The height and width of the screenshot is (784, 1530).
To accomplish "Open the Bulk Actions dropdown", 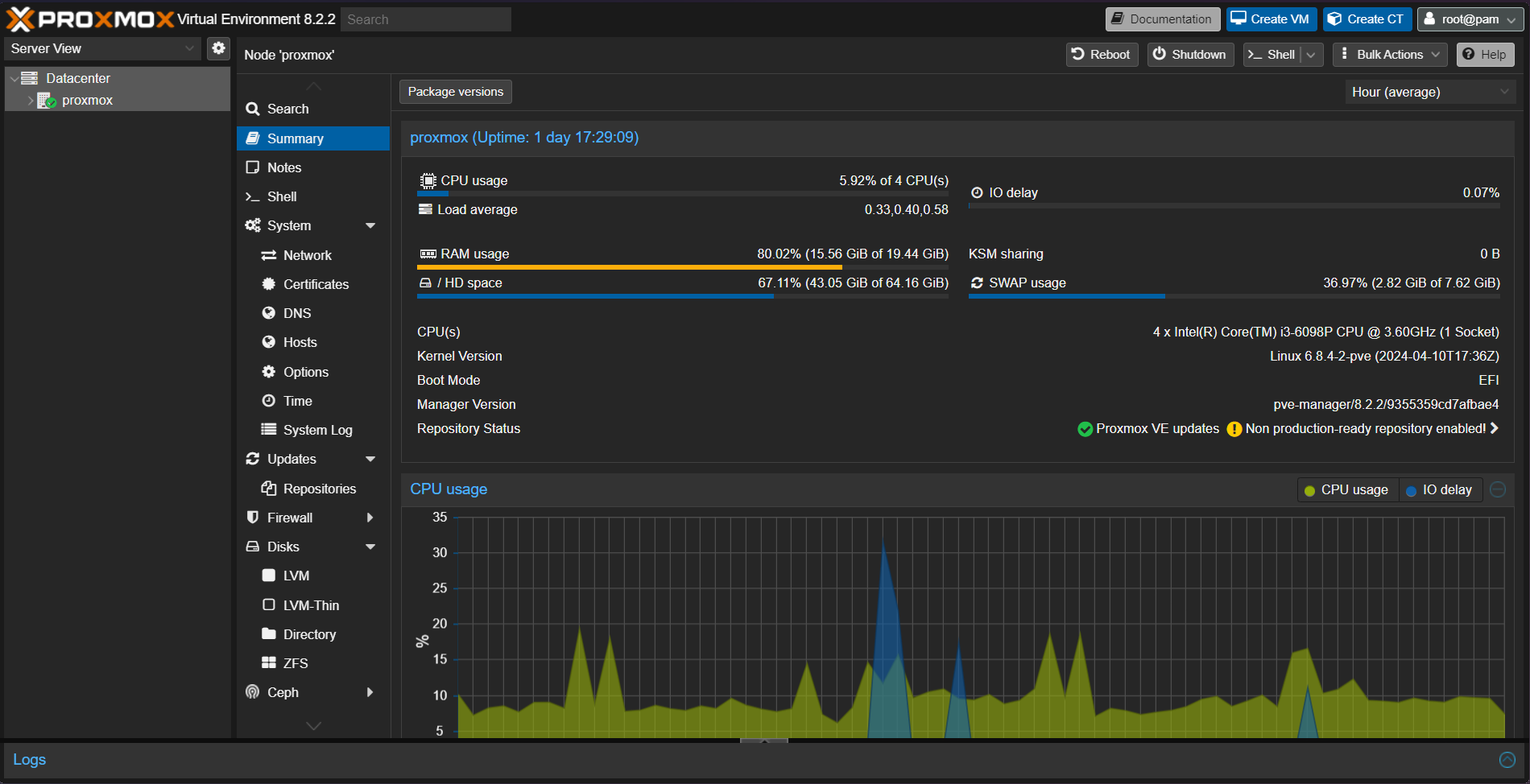I will tap(1391, 55).
